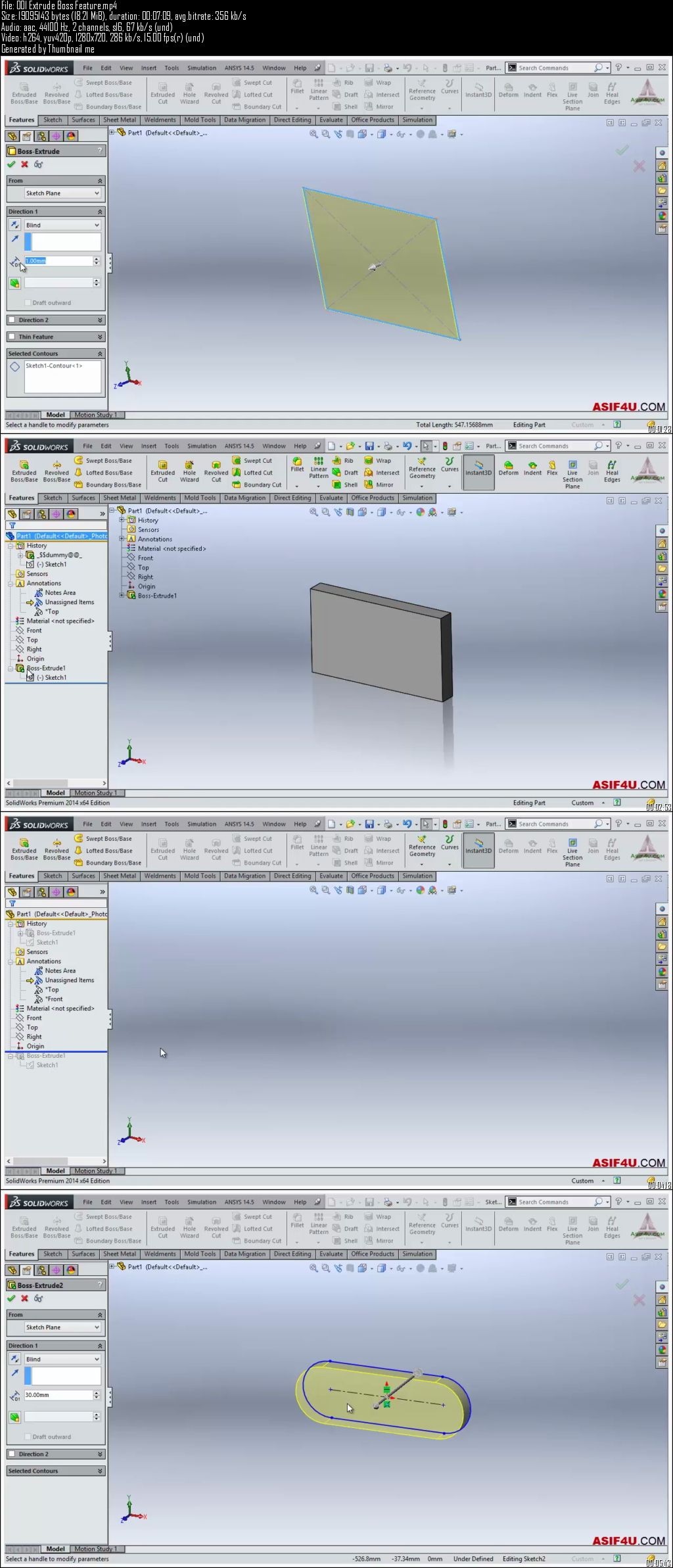673x1568 pixels.
Task: Select Unassigned Items in the box-model frame tree
Action: click(69, 602)
